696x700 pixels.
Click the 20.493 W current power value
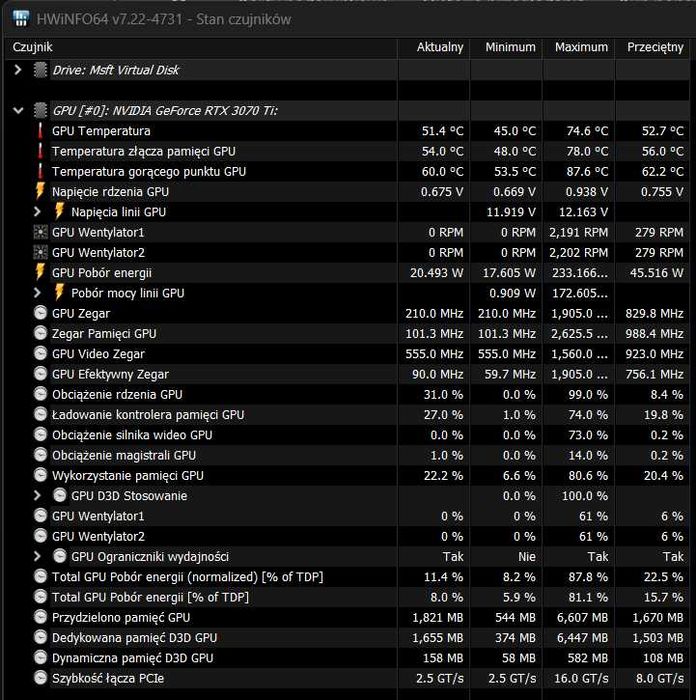[437, 273]
